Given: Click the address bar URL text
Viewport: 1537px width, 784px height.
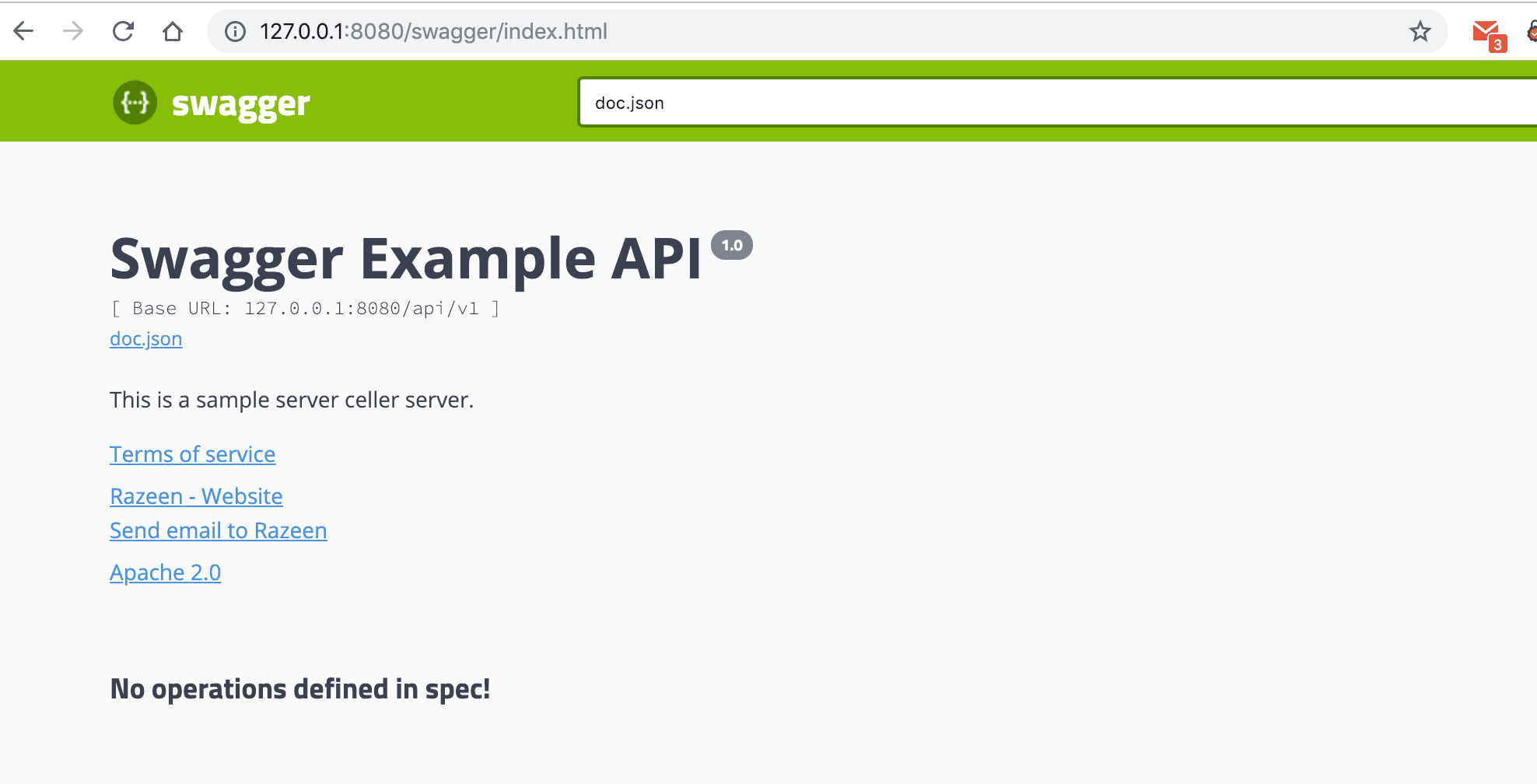Looking at the screenshot, I should click(x=433, y=31).
